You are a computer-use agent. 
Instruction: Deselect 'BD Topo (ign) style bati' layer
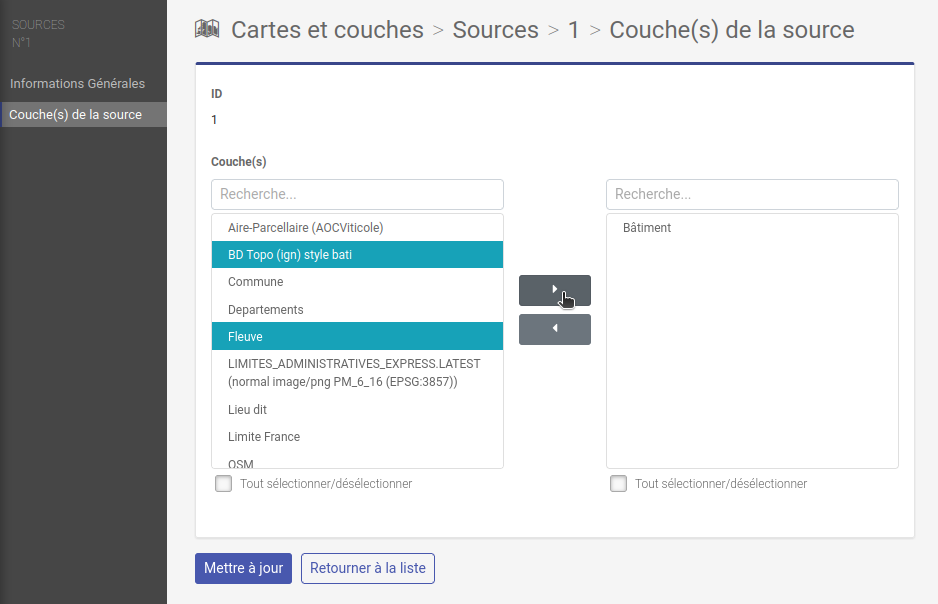290,255
